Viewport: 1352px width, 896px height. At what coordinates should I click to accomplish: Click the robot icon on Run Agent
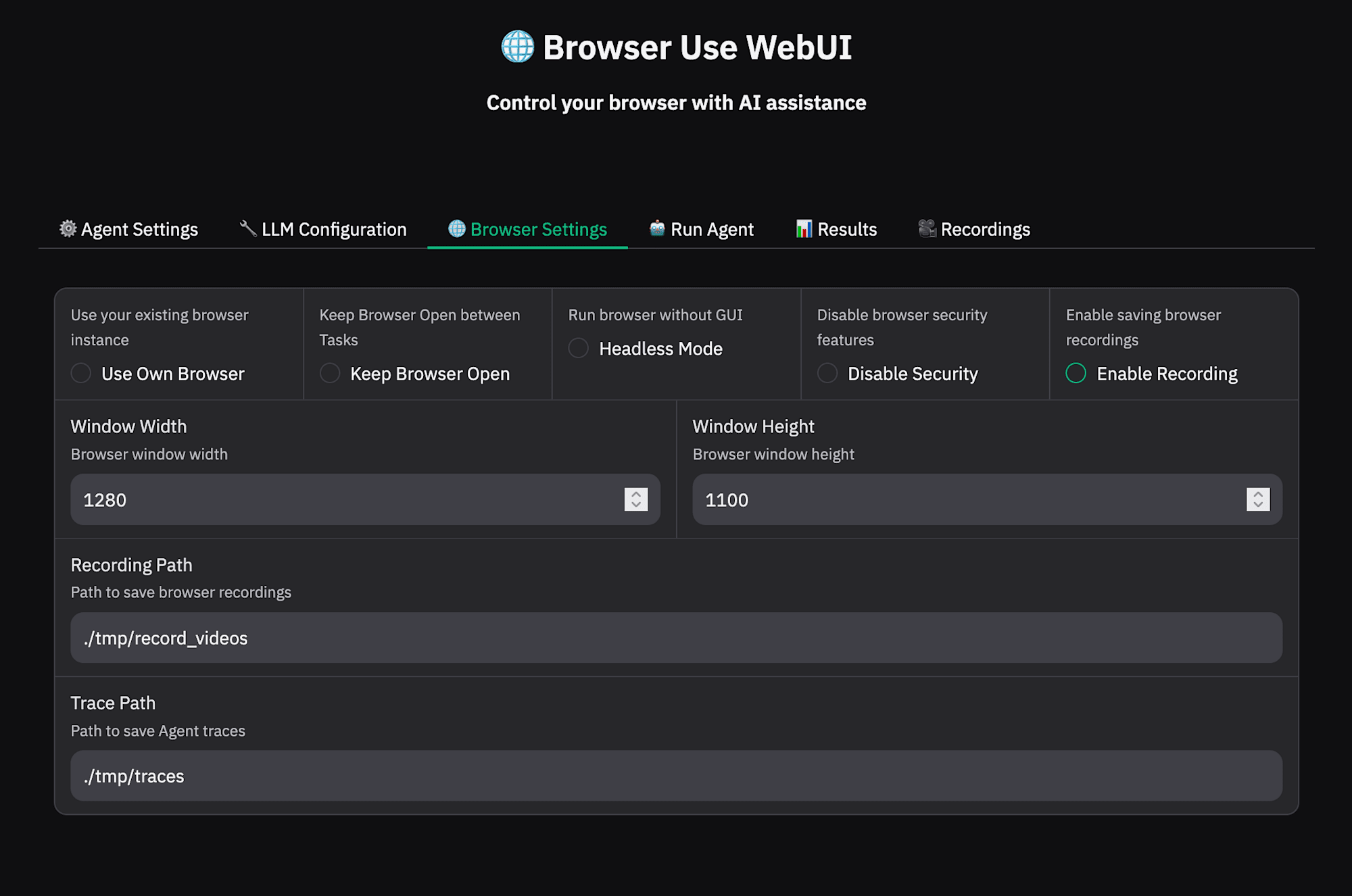657,228
